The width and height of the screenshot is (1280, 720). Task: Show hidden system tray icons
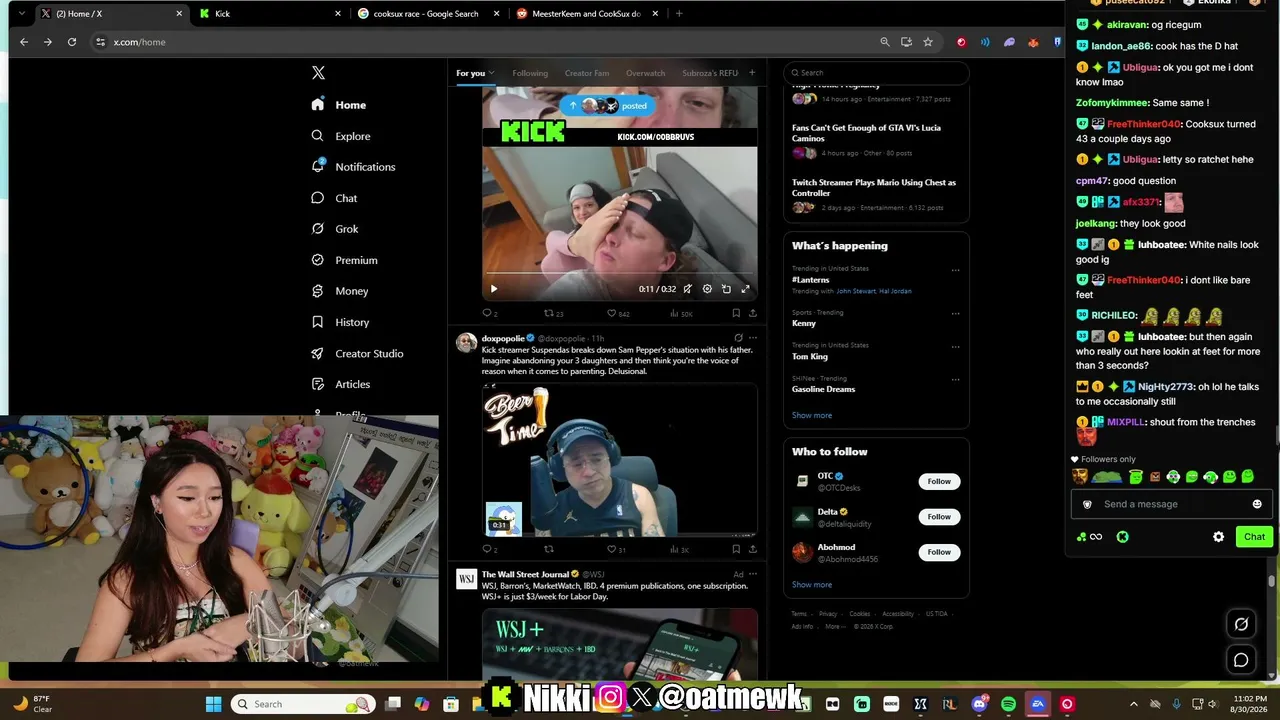[x=1133, y=704]
